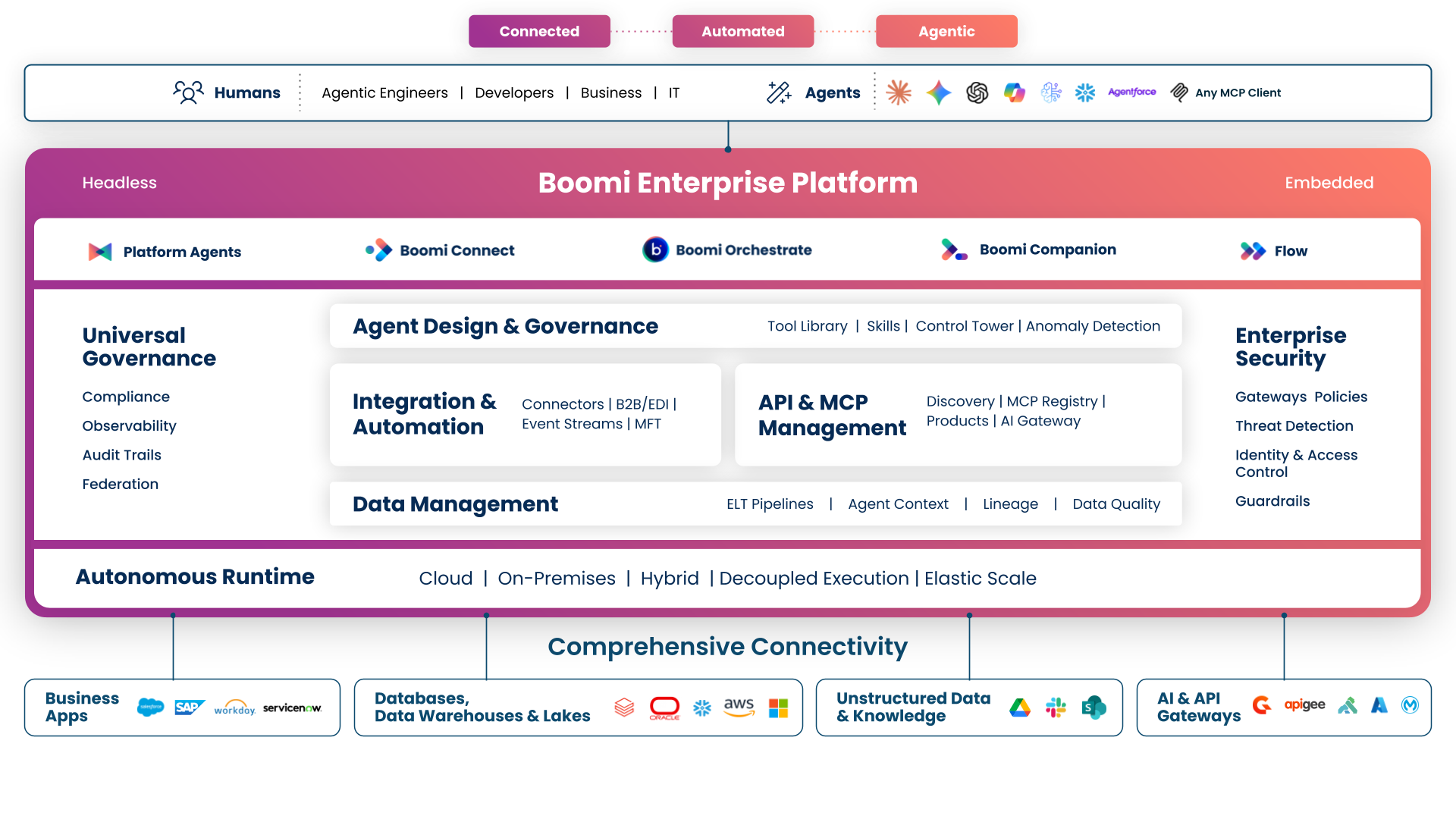Viewport: 1456px width, 819px height.
Task: Click the SAP logo
Action: point(190,708)
